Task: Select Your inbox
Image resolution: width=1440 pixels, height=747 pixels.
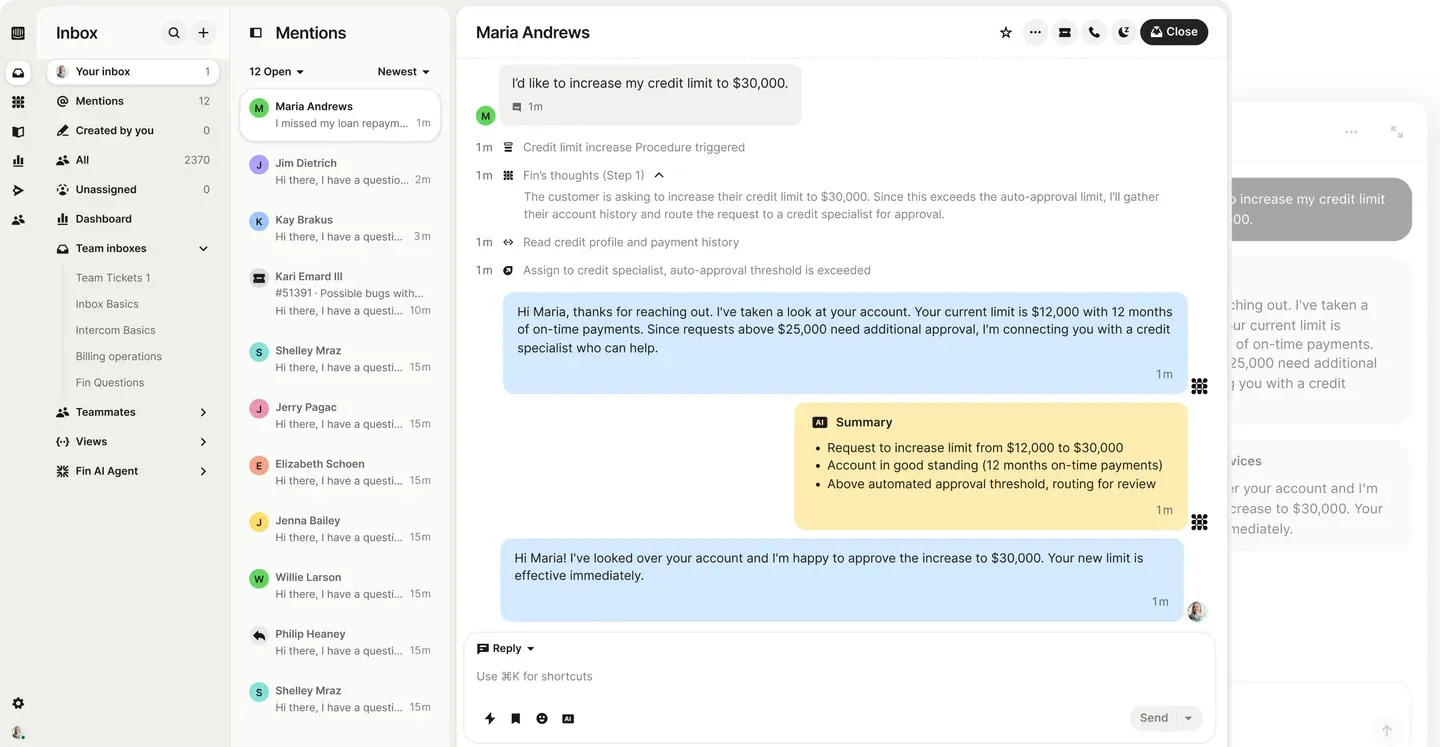Action: point(133,72)
